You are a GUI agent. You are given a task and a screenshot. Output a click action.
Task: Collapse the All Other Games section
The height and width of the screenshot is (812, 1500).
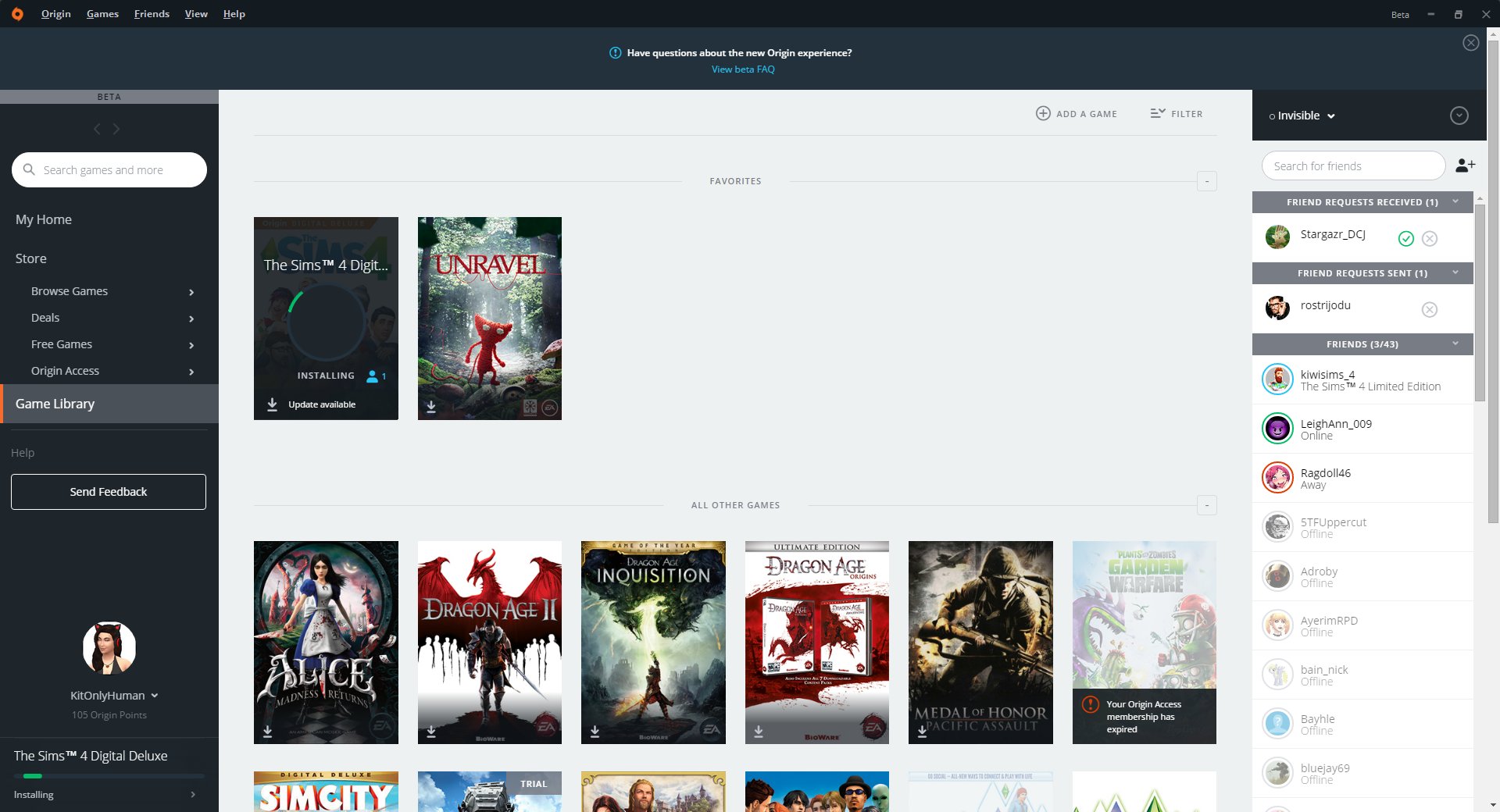[1207, 505]
